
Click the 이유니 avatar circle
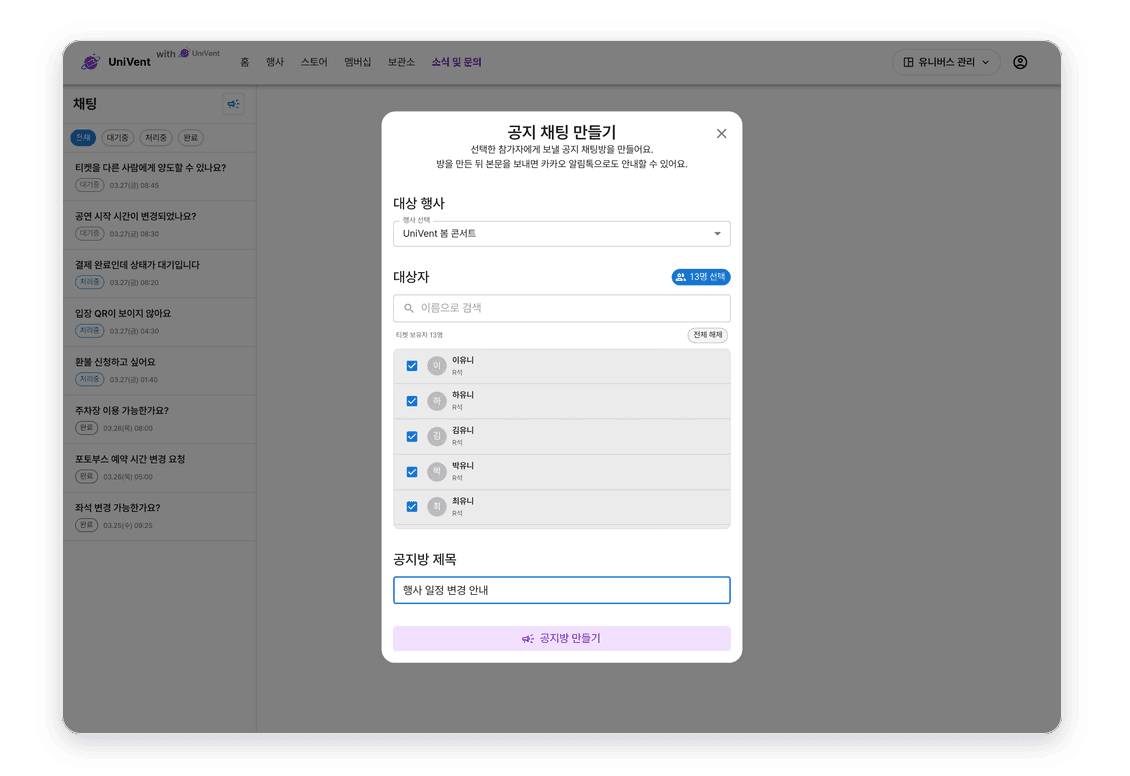coord(437,366)
